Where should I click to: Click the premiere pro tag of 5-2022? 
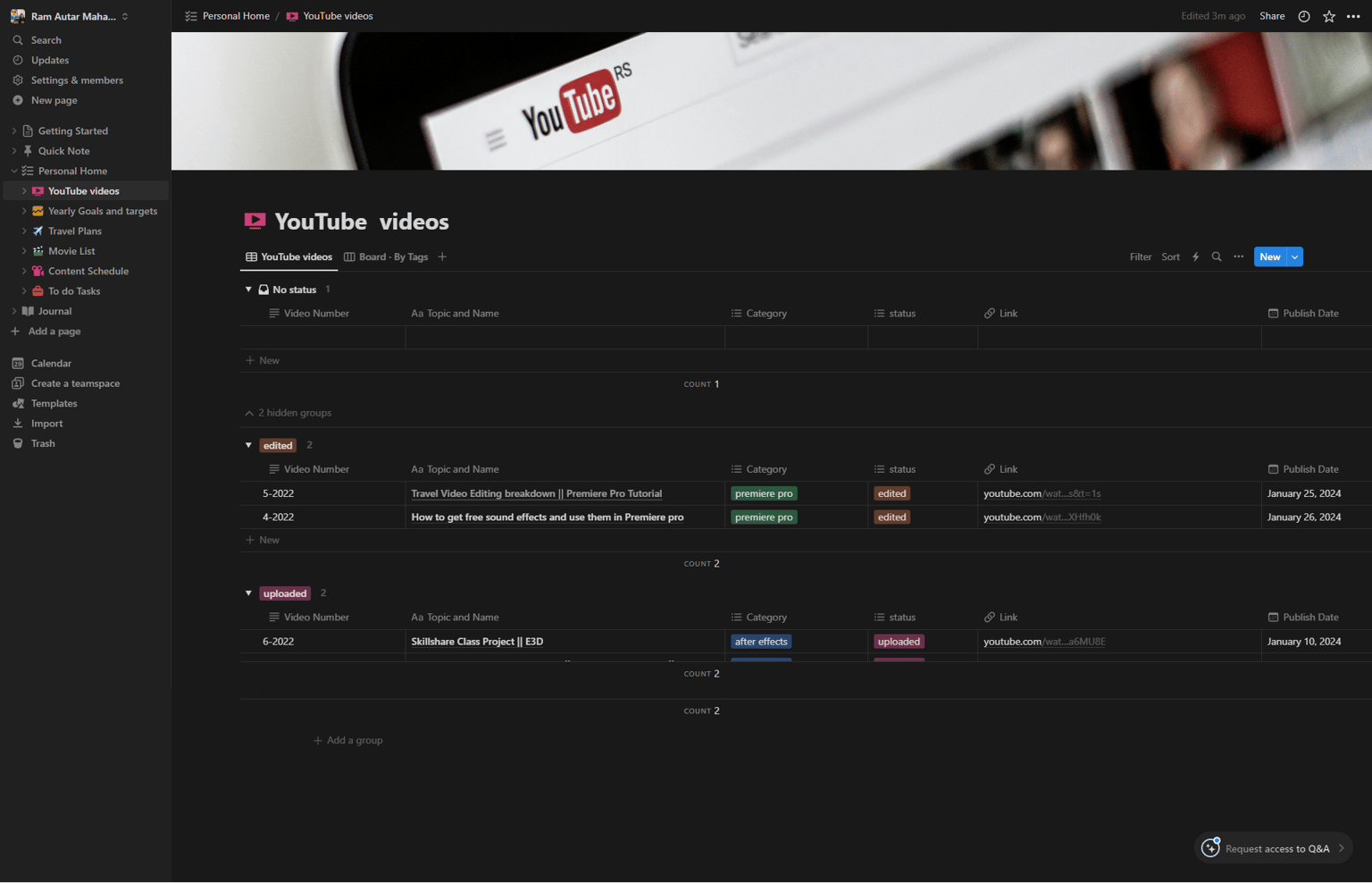[764, 494]
